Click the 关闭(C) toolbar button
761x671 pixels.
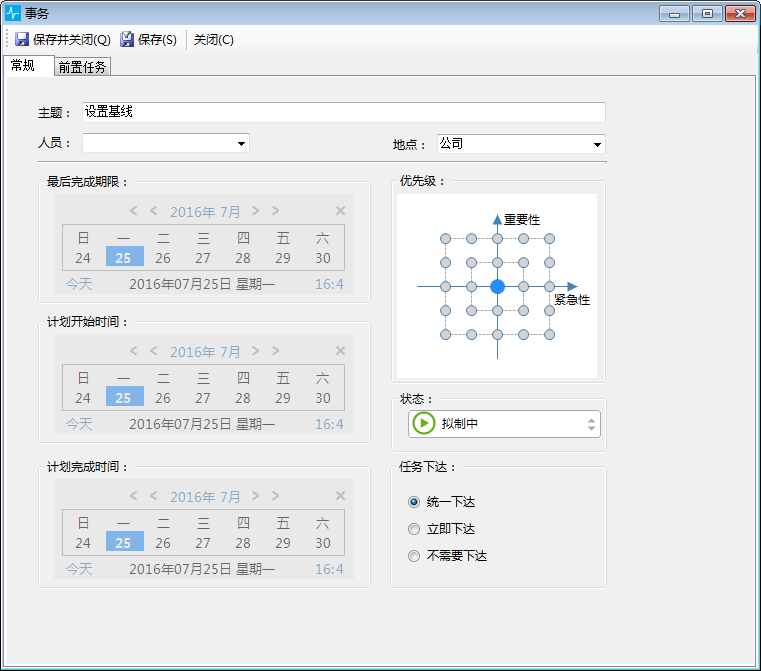coord(213,40)
